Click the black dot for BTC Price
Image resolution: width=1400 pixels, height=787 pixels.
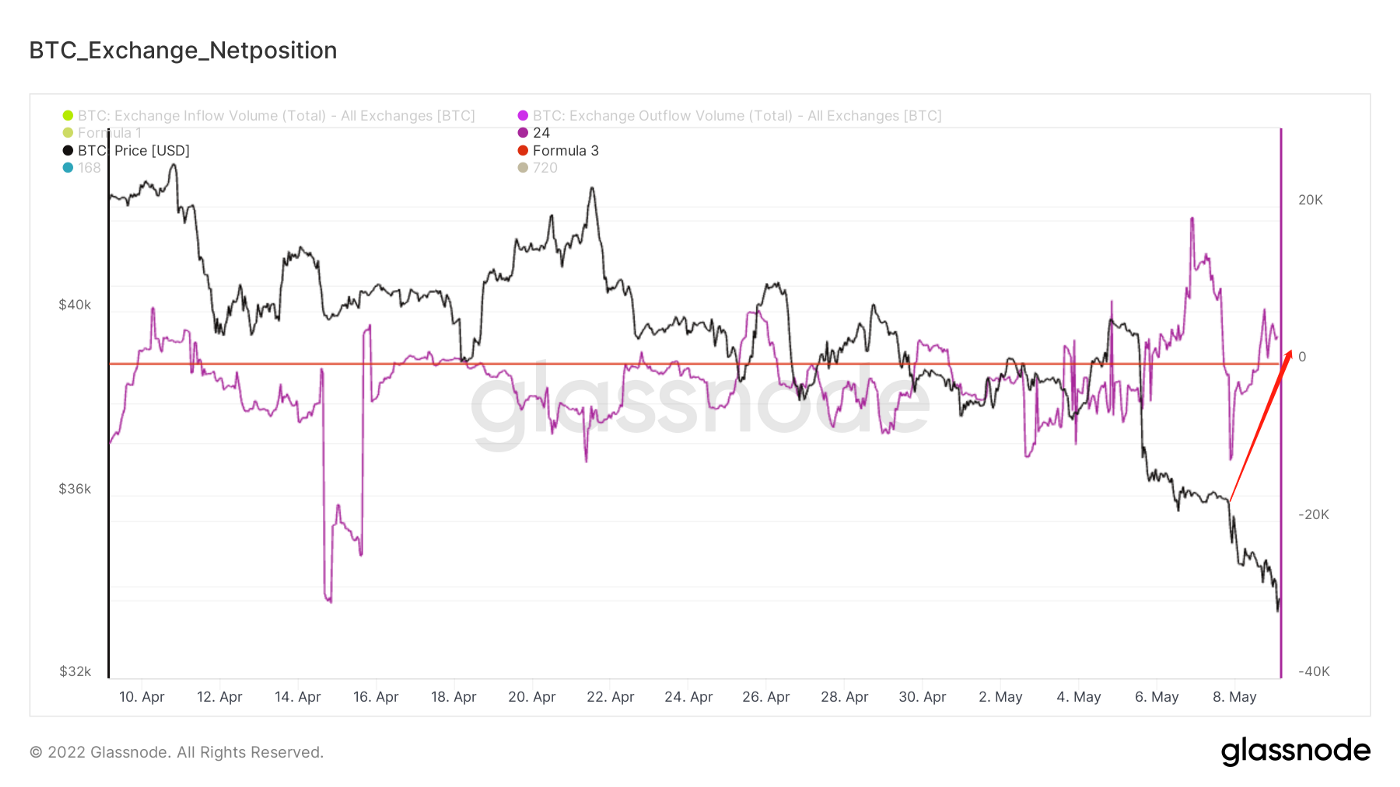click(68, 151)
